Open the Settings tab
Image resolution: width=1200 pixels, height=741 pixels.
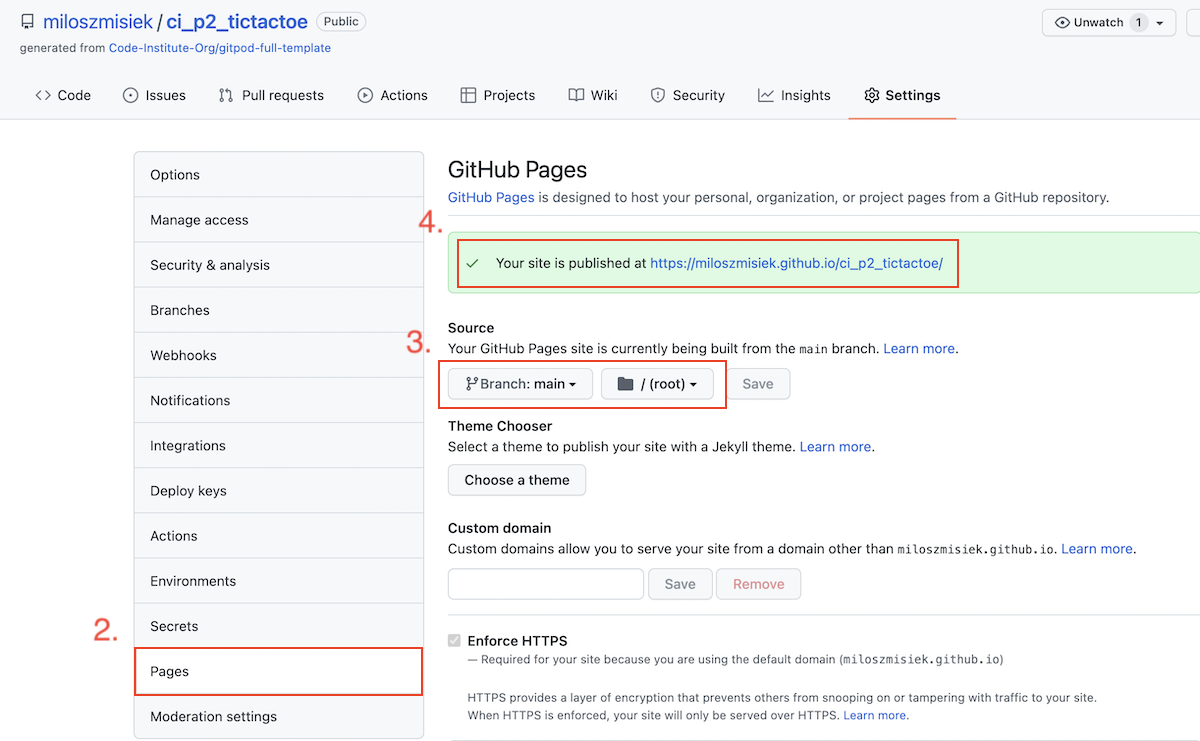tap(902, 95)
